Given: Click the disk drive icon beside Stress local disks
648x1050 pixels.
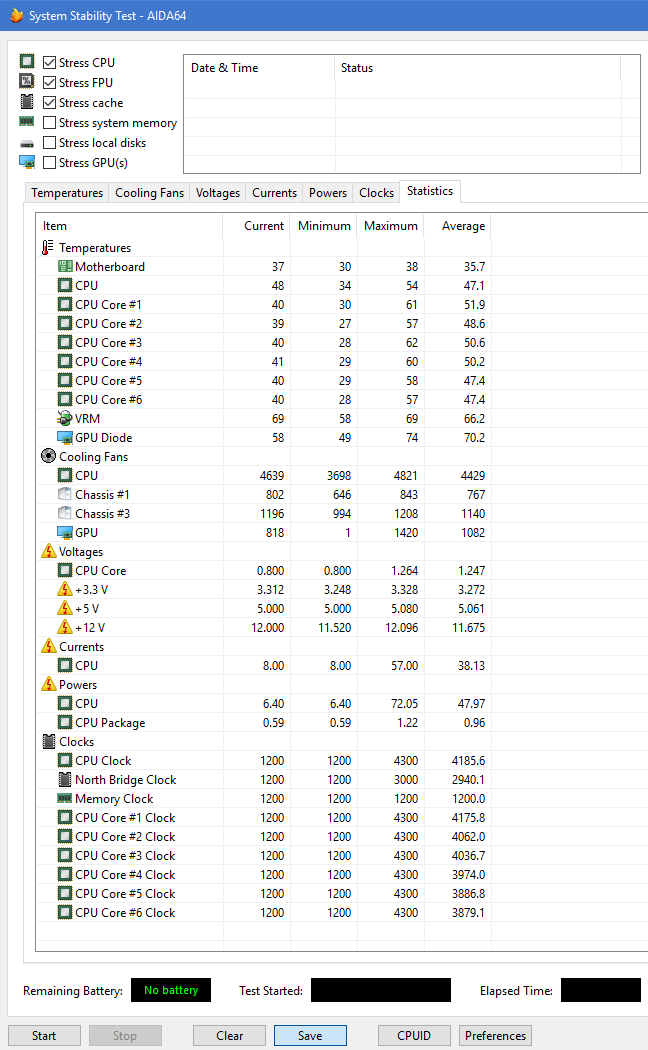Looking at the screenshot, I should (x=27, y=143).
